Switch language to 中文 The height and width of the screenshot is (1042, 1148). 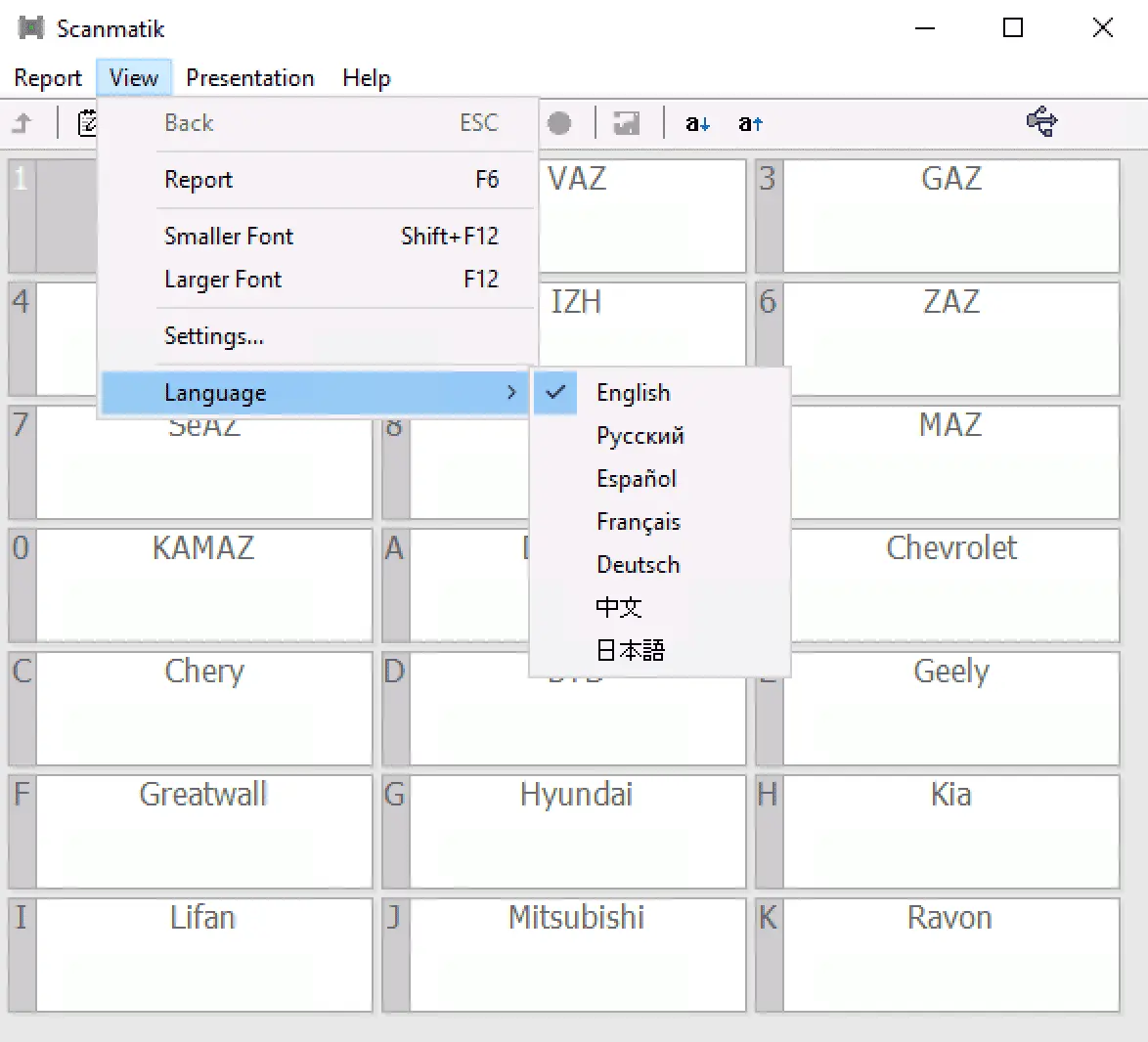click(660, 607)
